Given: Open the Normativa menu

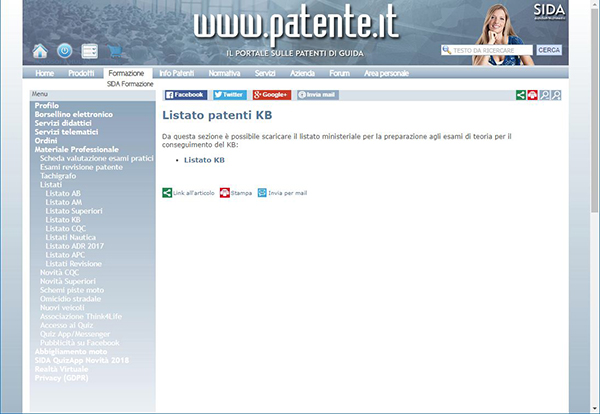Looking at the screenshot, I should pyautogui.click(x=224, y=73).
